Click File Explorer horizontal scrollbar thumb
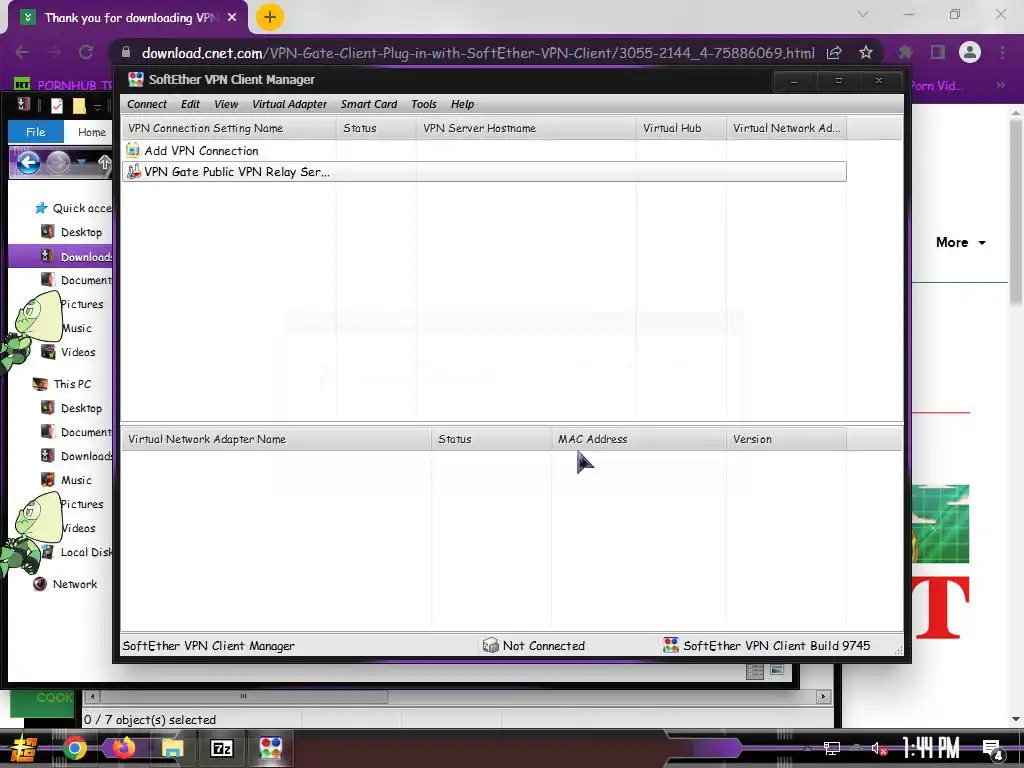The width and height of the screenshot is (1024, 768). [244, 696]
